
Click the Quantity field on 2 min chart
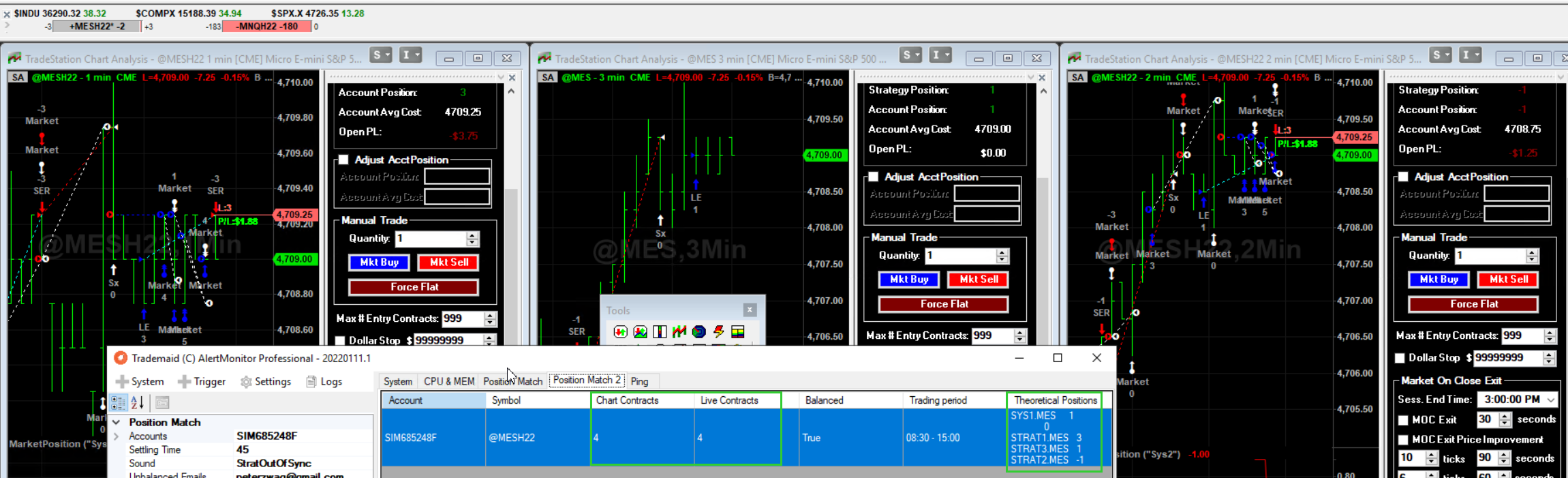click(x=1490, y=256)
